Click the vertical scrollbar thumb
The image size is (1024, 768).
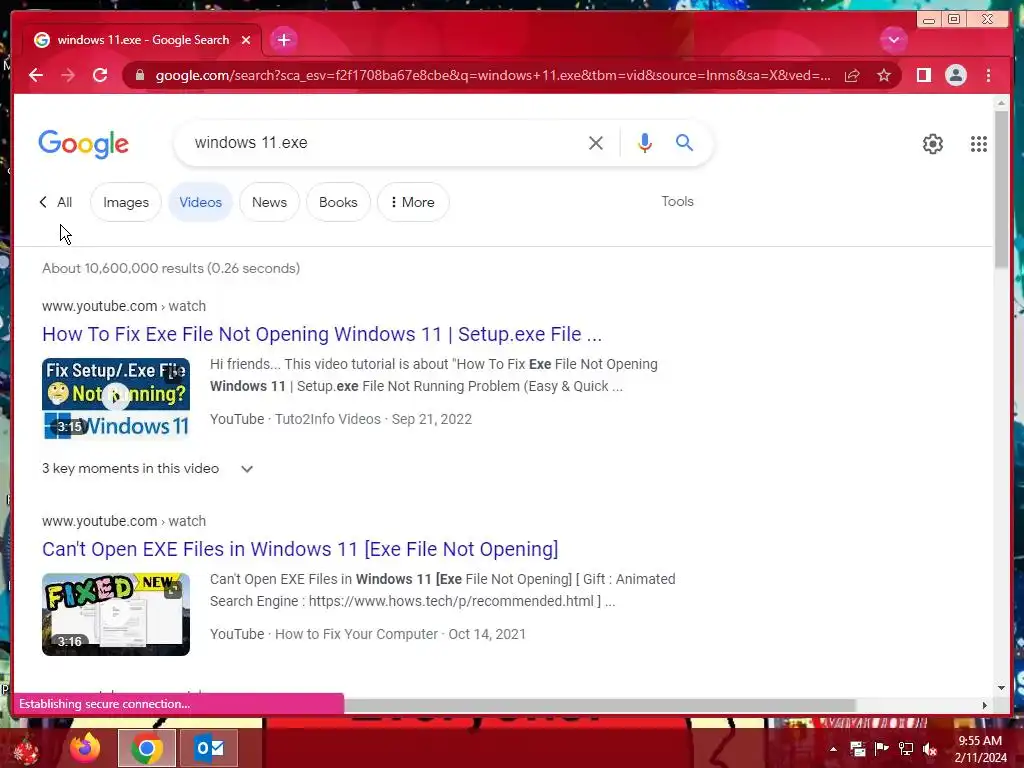[x=1001, y=189]
